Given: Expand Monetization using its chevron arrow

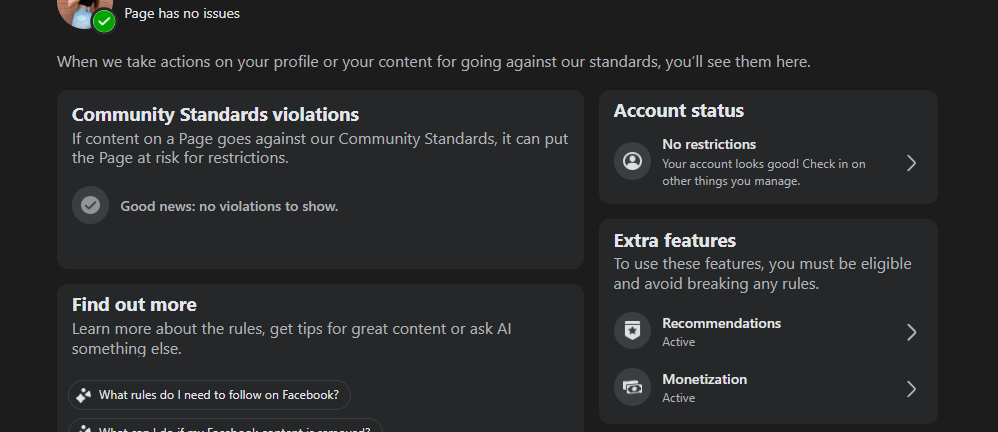Looking at the screenshot, I should pyautogui.click(x=911, y=388).
